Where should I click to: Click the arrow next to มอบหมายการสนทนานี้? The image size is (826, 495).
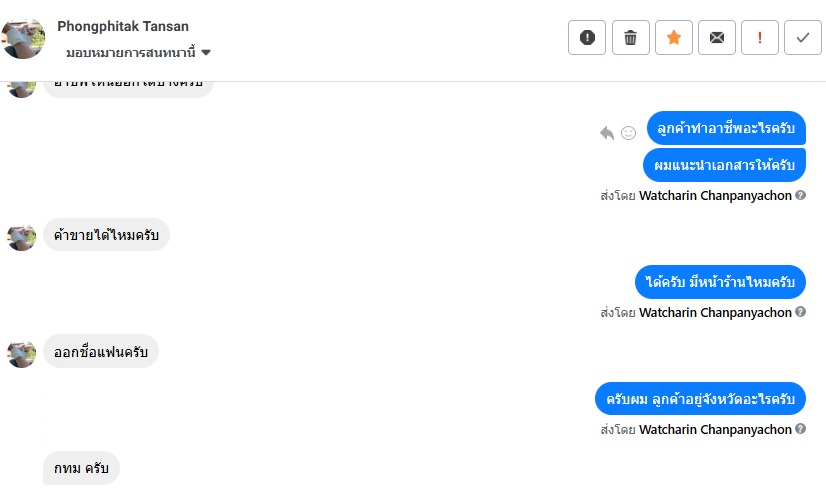(x=206, y=52)
